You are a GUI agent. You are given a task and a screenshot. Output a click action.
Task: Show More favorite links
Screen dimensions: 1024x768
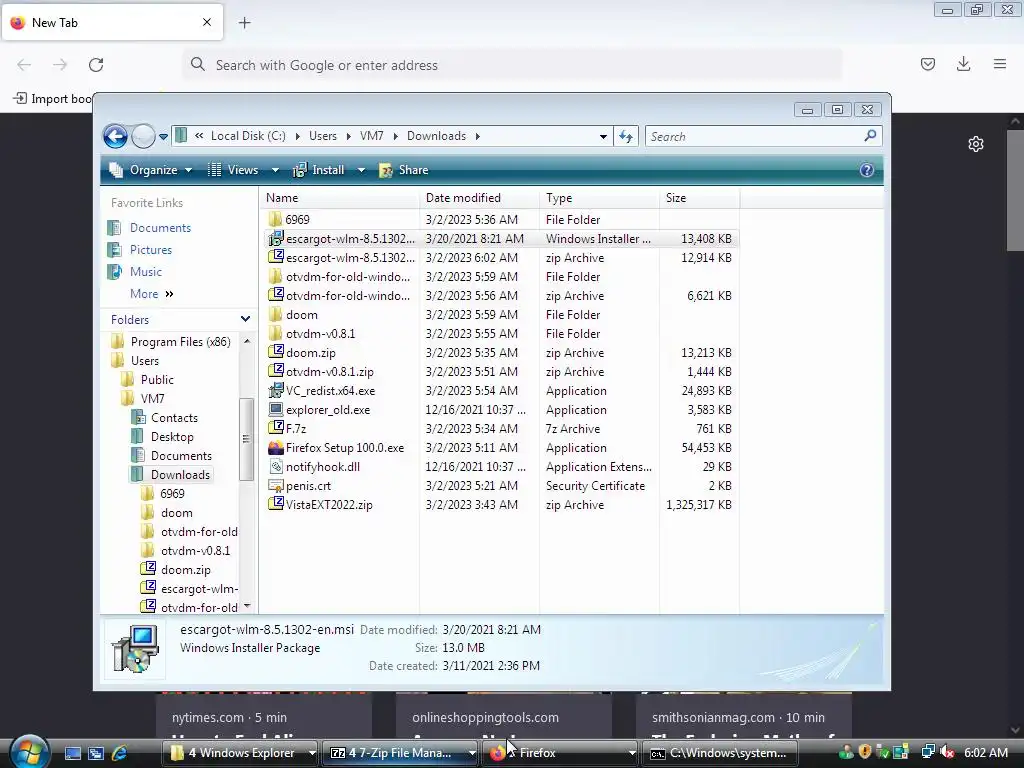[152, 294]
